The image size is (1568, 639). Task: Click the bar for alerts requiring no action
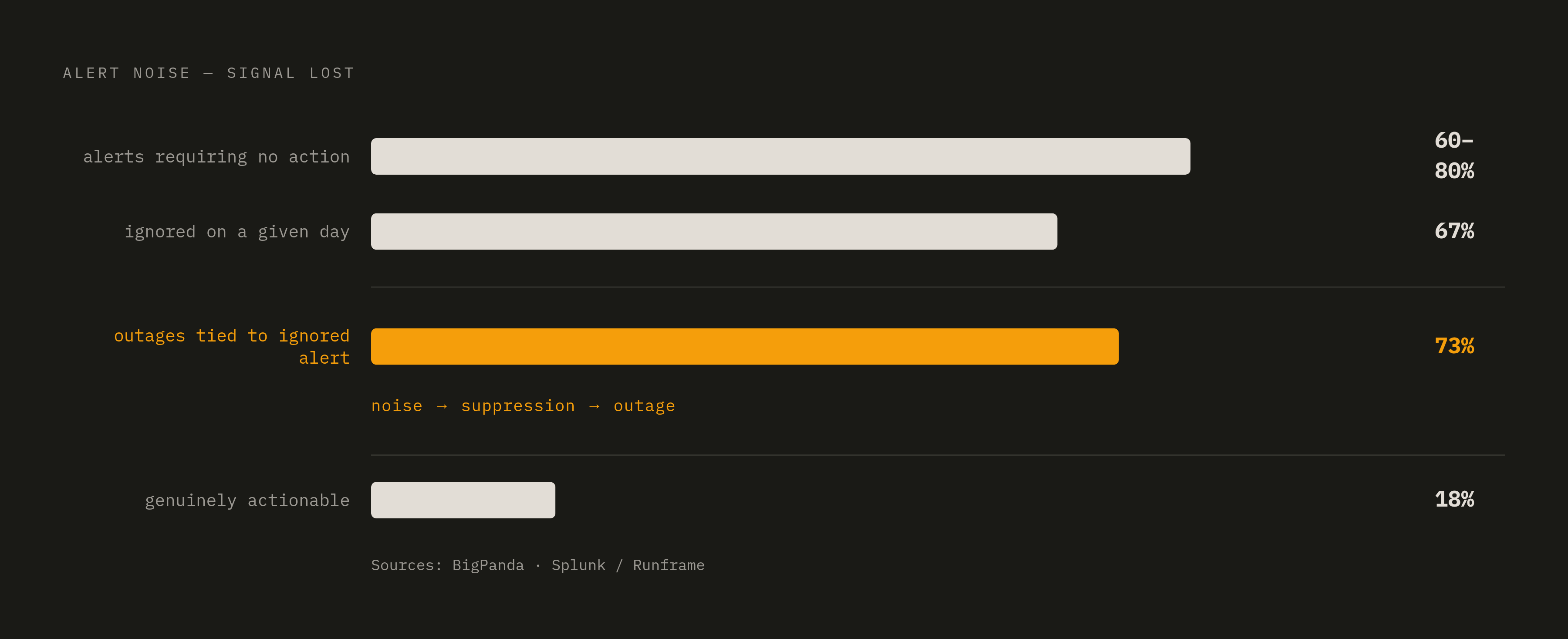click(x=781, y=156)
